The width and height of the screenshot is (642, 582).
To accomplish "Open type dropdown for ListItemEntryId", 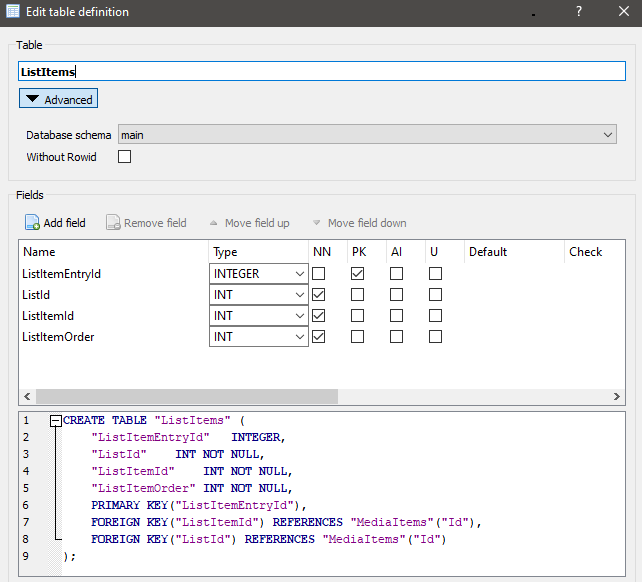I will 299,273.
